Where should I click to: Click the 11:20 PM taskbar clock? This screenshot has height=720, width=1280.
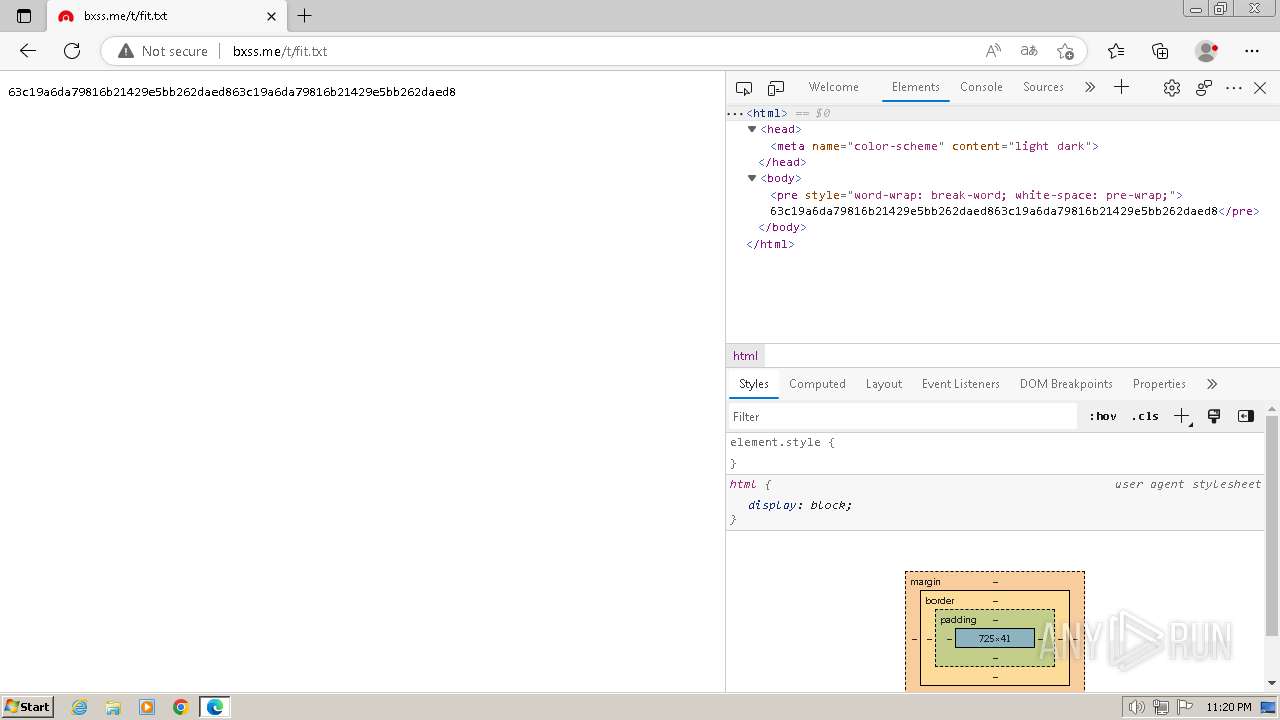(x=1229, y=707)
